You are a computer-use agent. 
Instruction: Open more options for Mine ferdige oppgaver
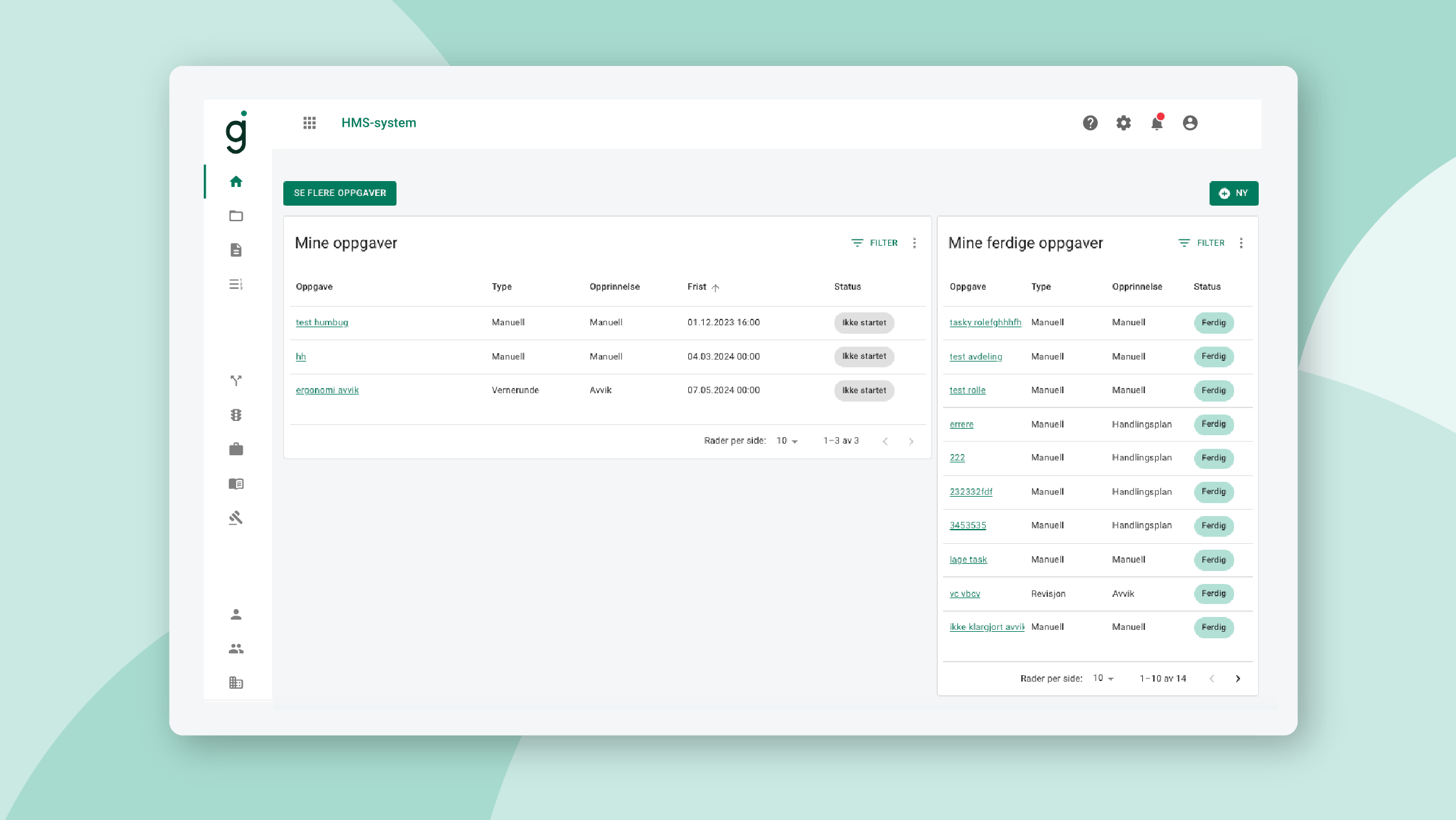(x=1241, y=243)
